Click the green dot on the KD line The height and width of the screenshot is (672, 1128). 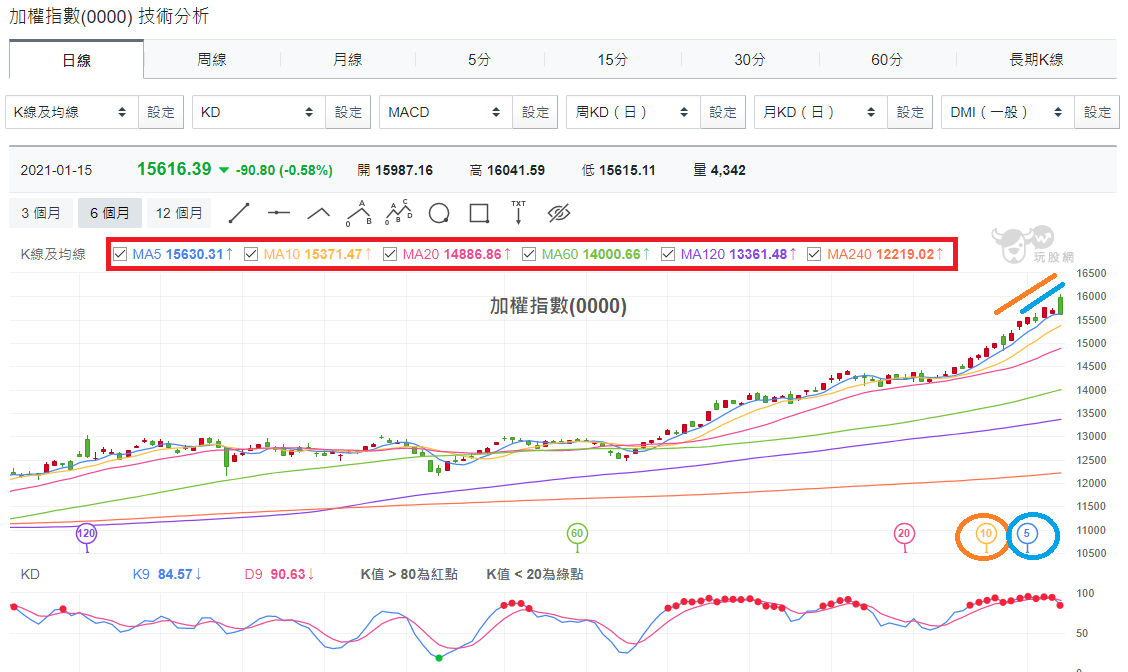coord(439,658)
